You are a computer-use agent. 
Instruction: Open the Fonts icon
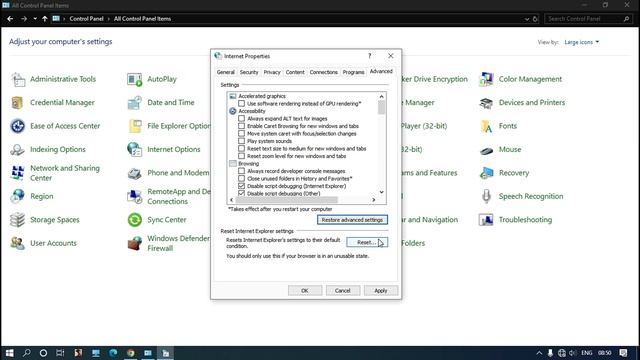pos(486,126)
